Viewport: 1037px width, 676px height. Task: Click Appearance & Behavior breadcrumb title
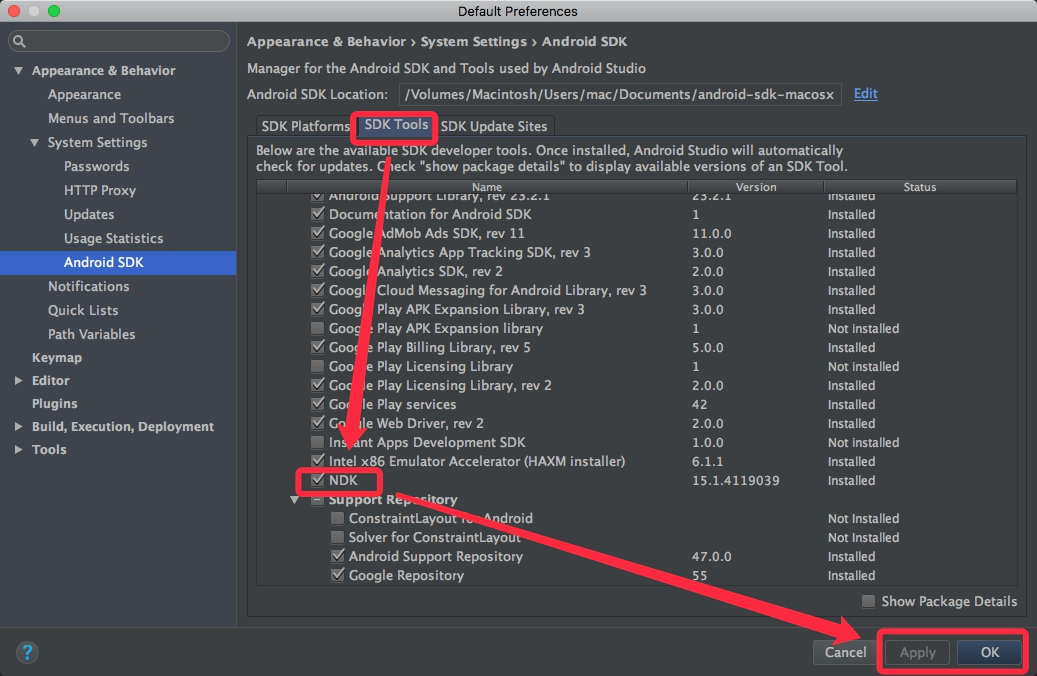pos(326,42)
